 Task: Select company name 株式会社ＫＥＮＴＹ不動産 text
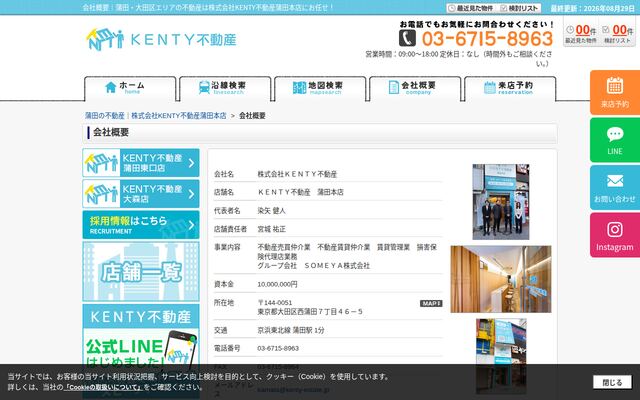(297, 174)
